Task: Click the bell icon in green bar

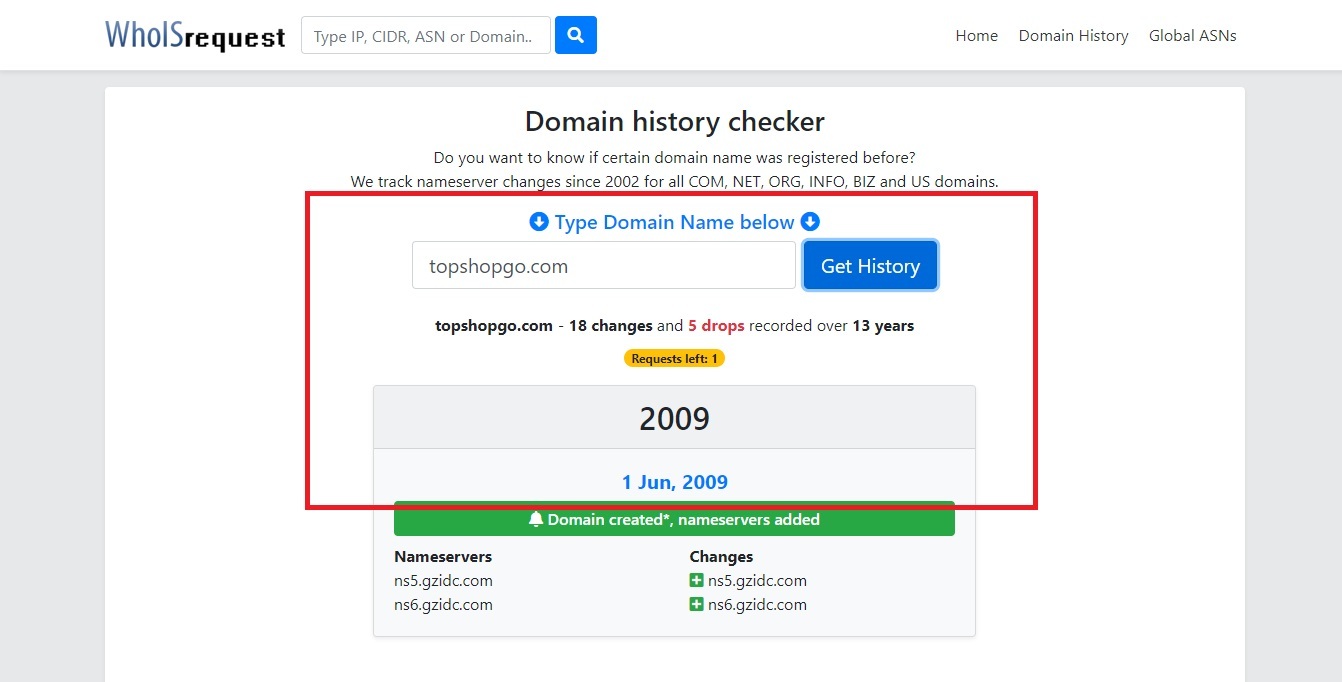Action: coord(536,519)
